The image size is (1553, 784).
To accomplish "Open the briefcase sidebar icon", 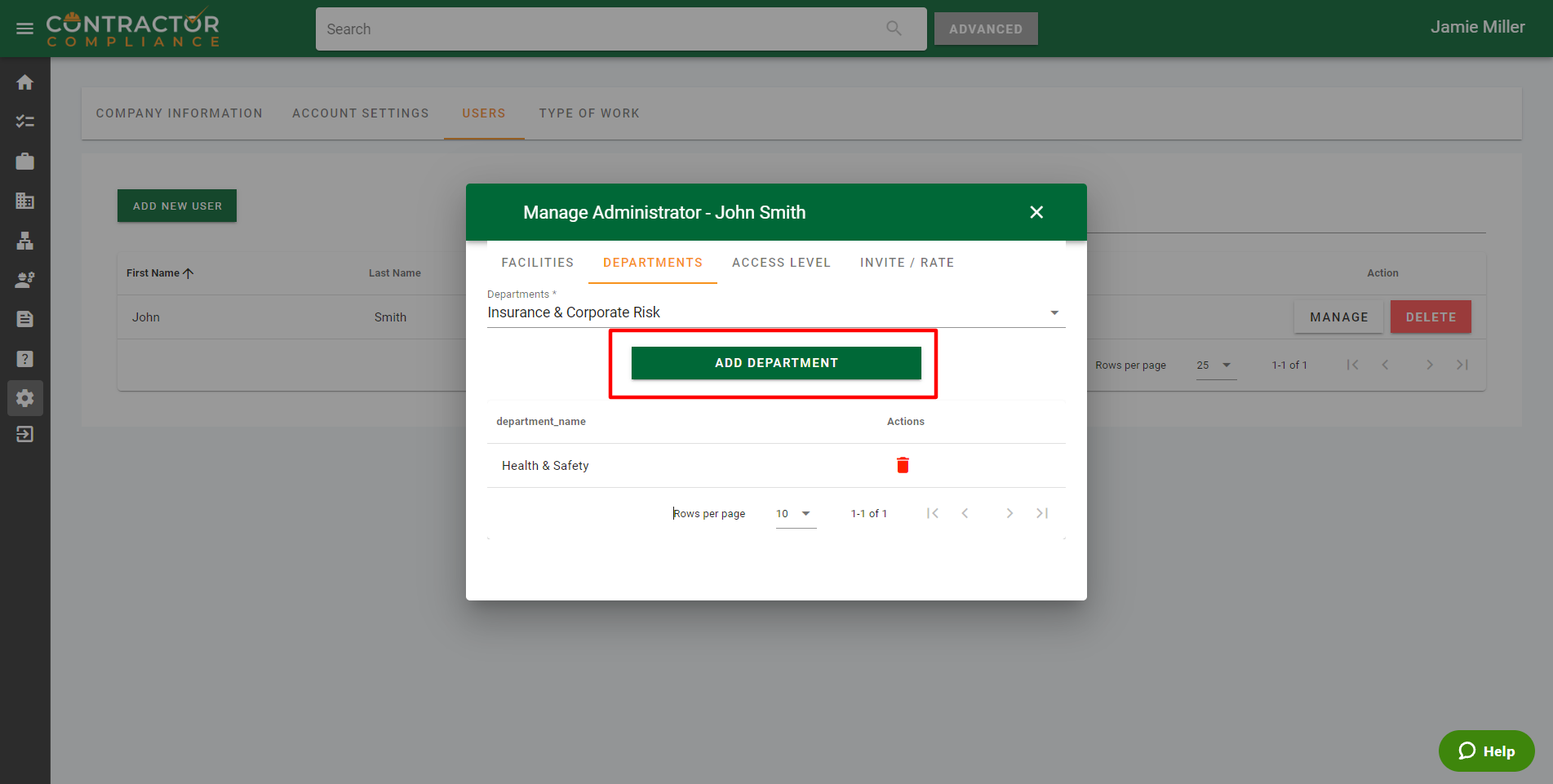I will point(24,162).
